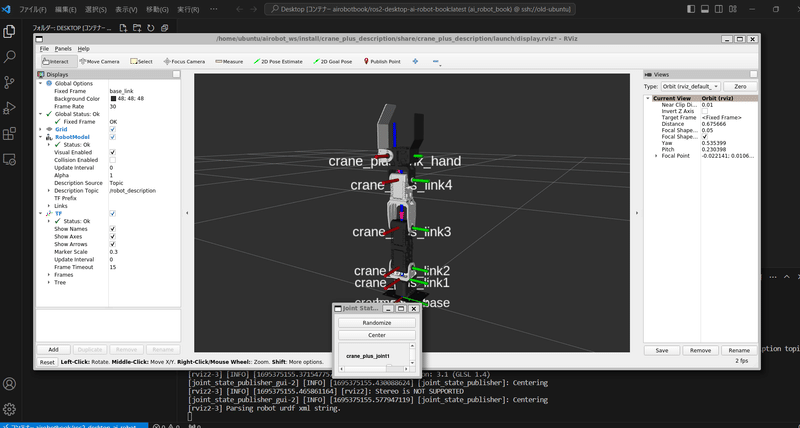Select the 2D Pose Estimate tool
This screenshot has height=428, width=800.
[x=278, y=61]
